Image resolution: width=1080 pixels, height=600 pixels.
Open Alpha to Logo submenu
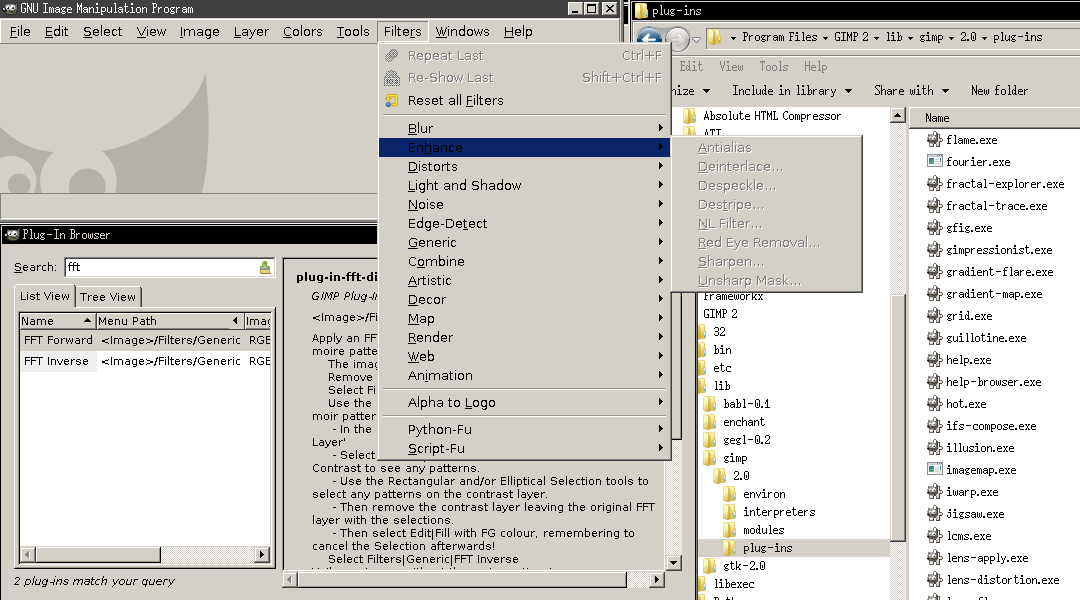coord(524,402)
